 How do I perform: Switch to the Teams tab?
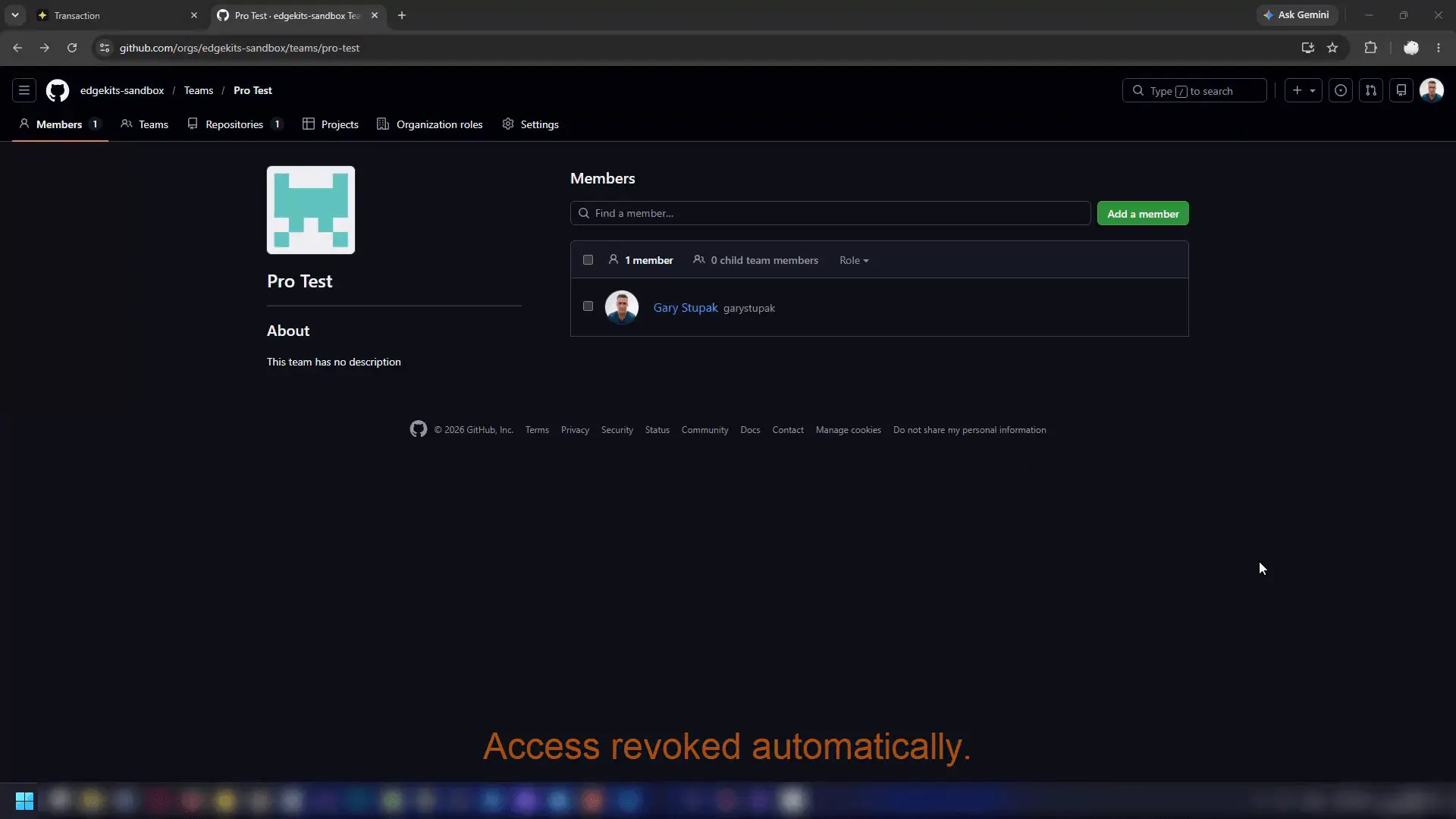click(x=144, y=124)
